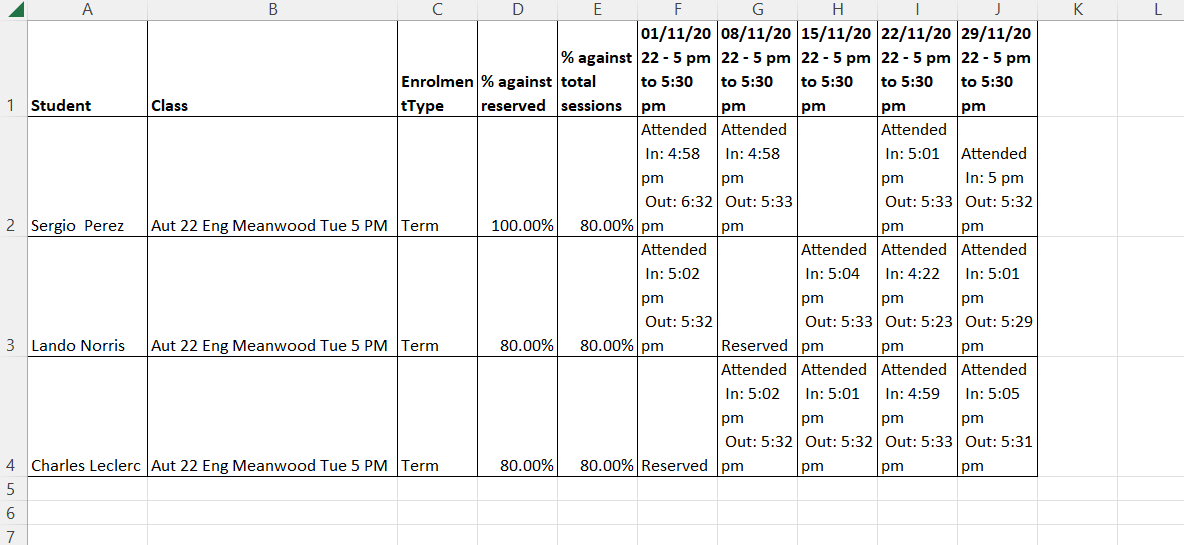
Task: Click the Charles Leclerc cell
Action: [87, 417]
